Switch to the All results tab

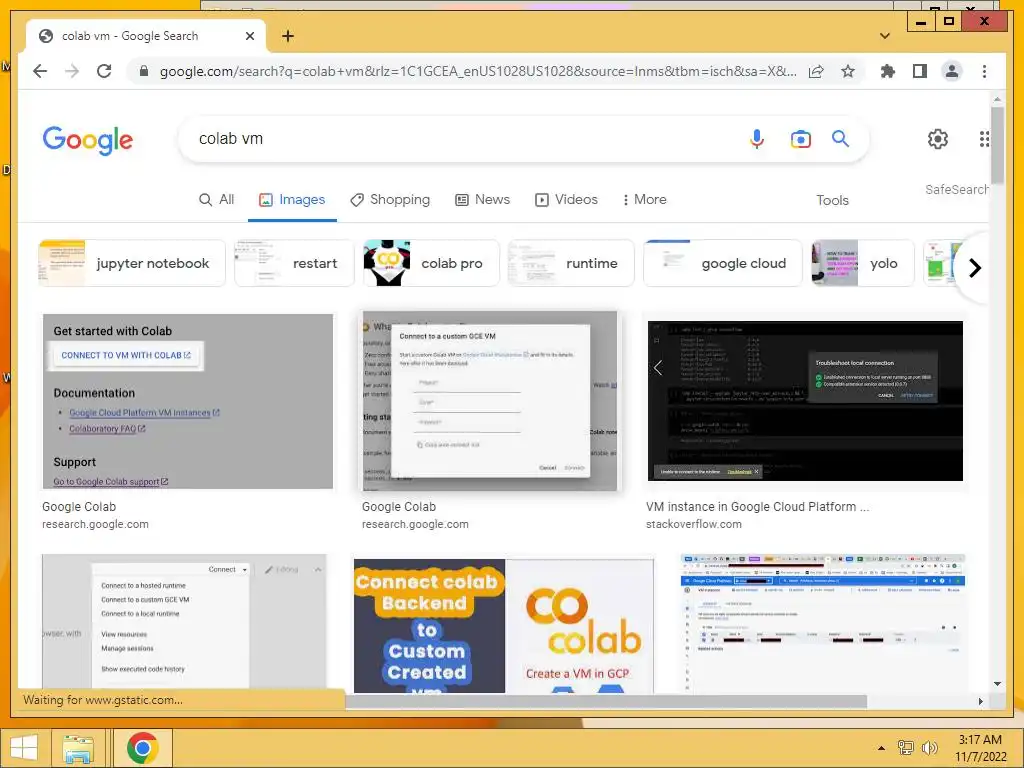tap(216, 200)
